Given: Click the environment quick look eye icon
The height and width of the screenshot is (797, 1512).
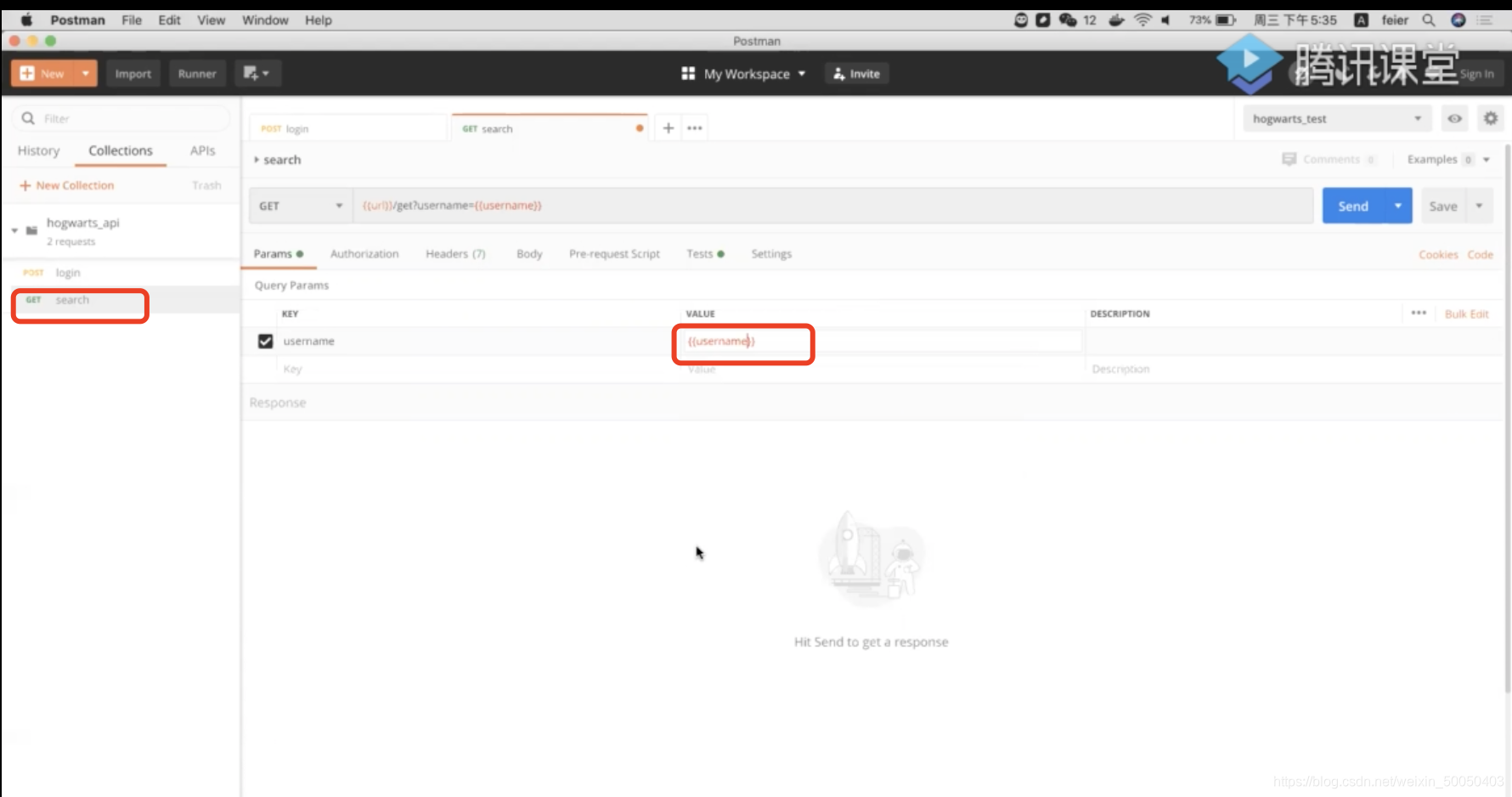Looking at the screenshot, I should tap(1455, 119).
